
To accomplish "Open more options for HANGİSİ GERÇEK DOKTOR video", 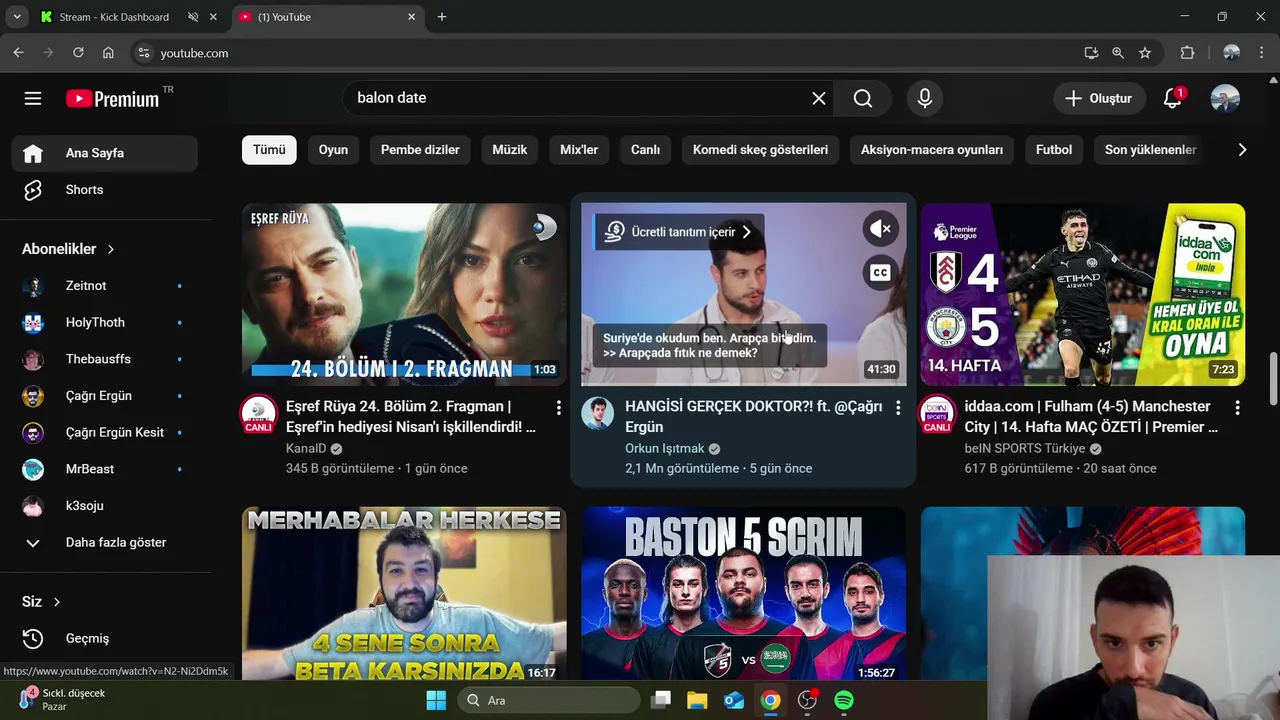I will coord(898,408).
